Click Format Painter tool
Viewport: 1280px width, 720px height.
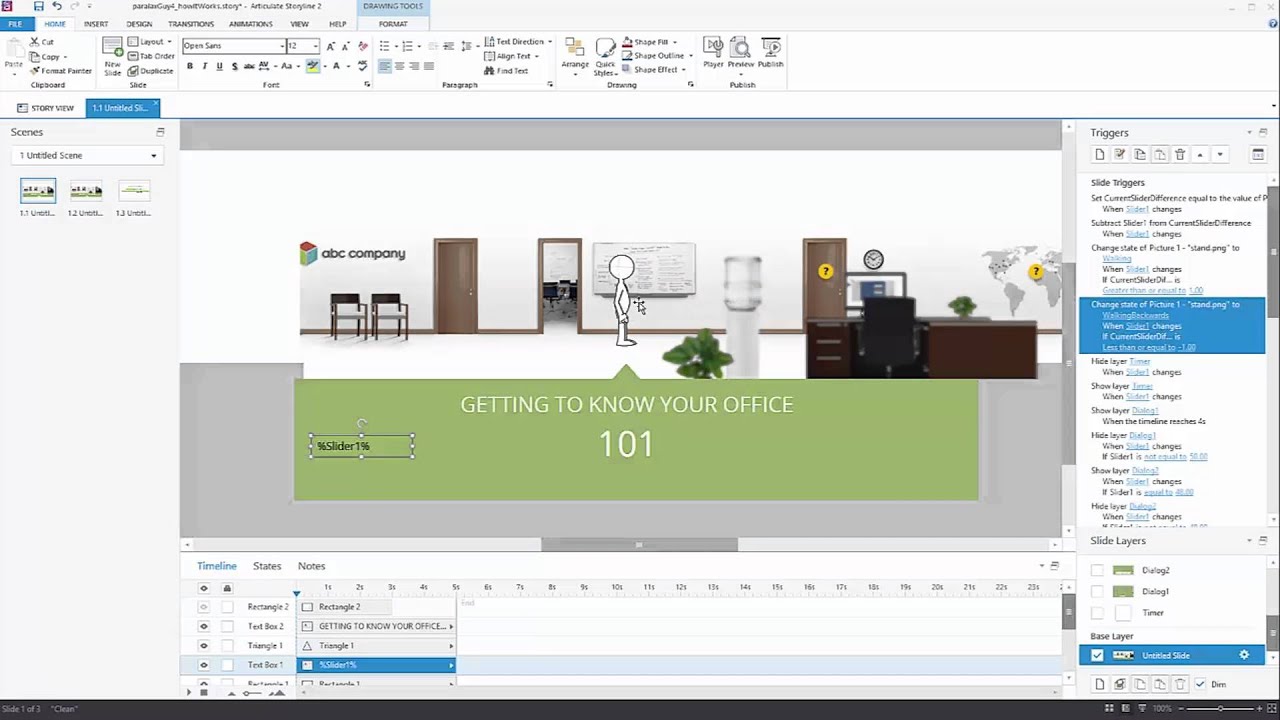(x=61, y=71)
